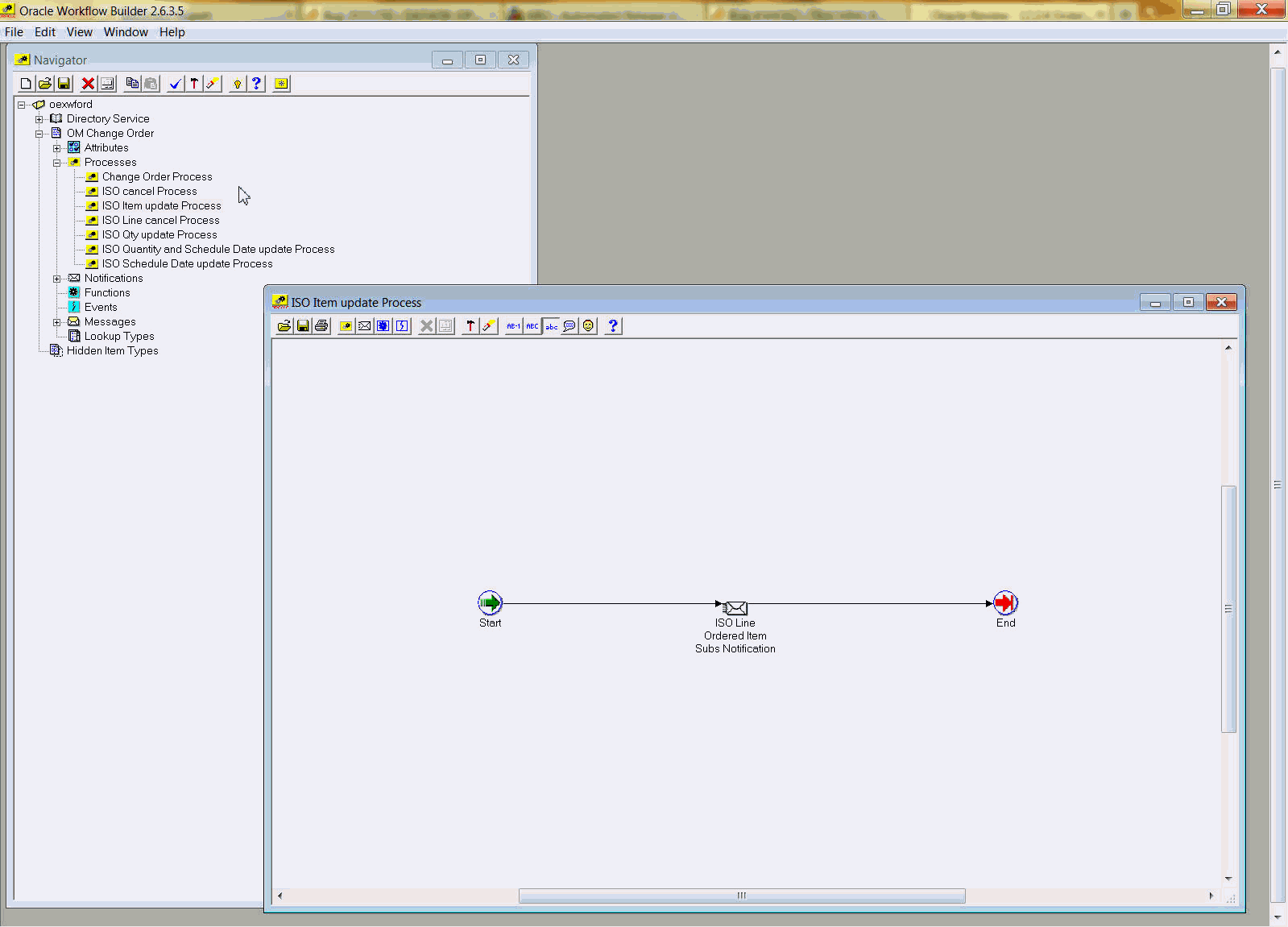Click the diagram's scroll right arrow
Screen dimensions: 1288x927
coord(1211,896)
